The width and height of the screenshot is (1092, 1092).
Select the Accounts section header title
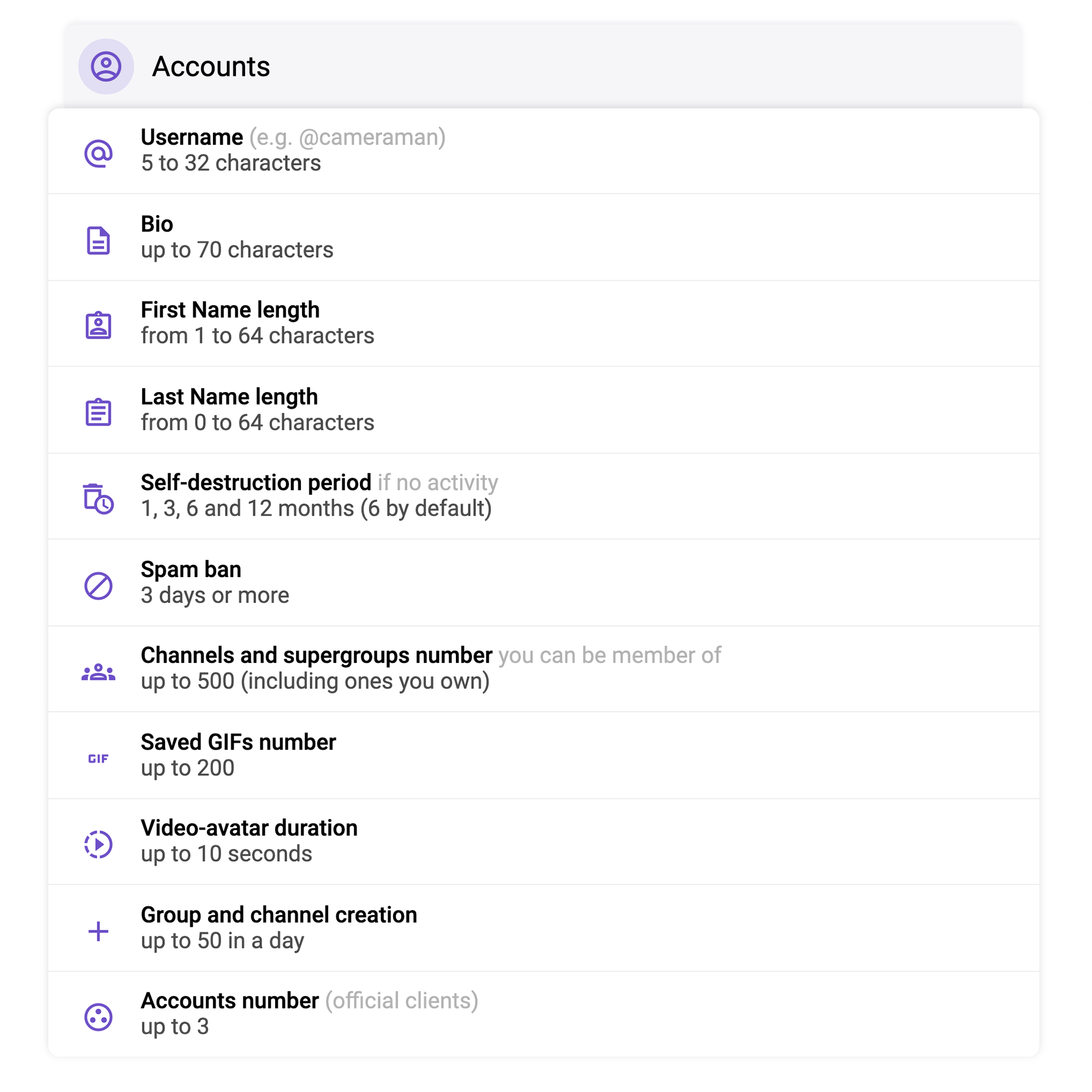tap(211, 67)
